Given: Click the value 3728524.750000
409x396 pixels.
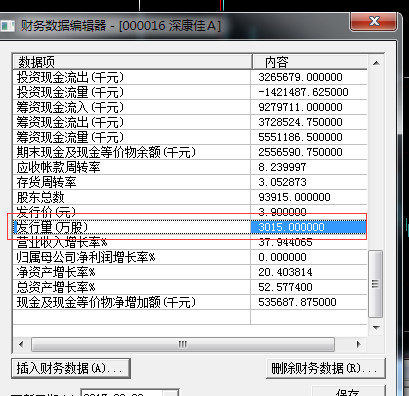Looking at the screenshot, I should (300, 122).
